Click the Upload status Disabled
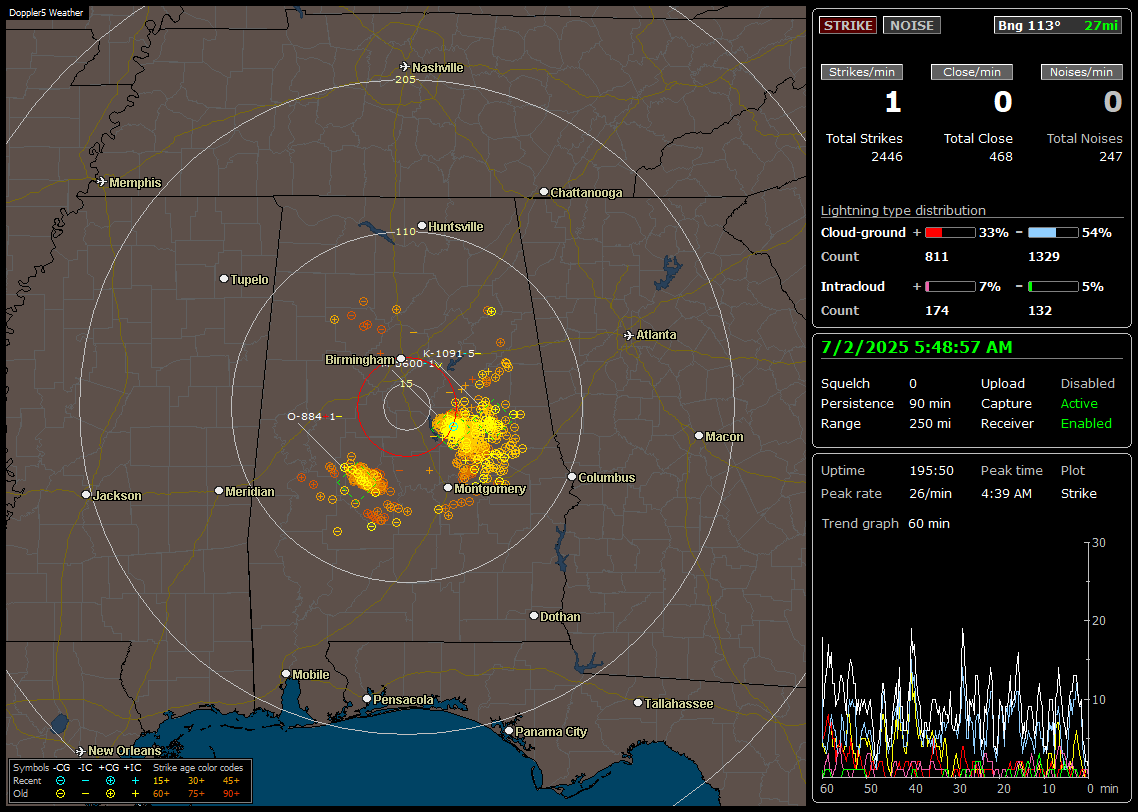The image size is (1138, 812). 1087,384
